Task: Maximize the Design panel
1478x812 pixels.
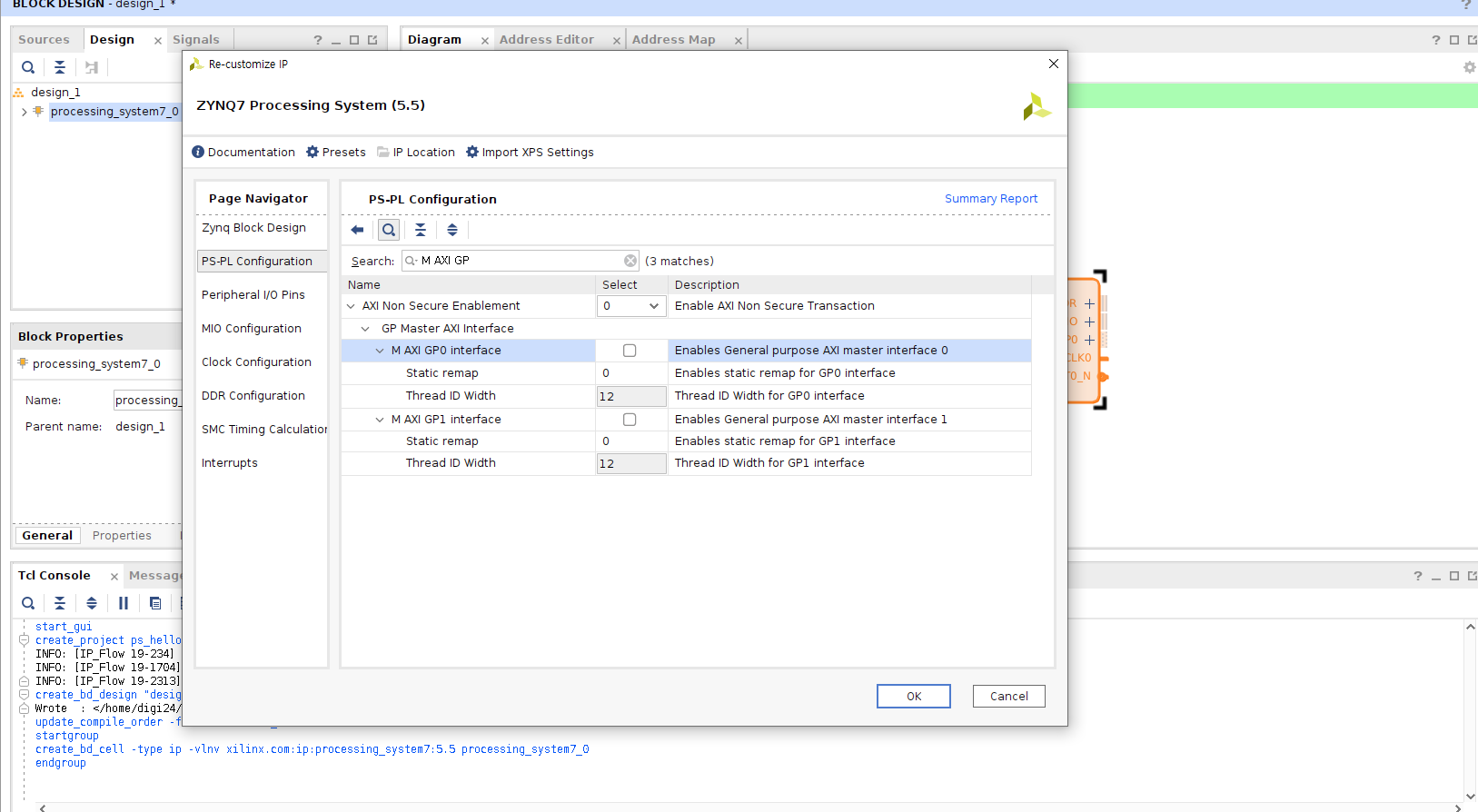Action: (x=354, y=40)
